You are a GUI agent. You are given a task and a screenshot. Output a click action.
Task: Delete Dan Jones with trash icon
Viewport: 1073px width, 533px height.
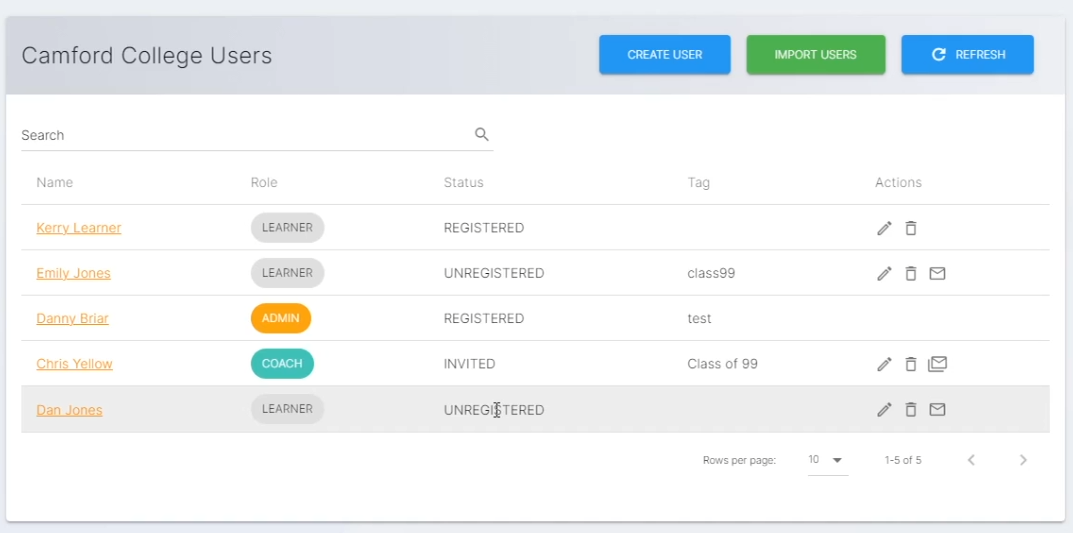(911, 409)
